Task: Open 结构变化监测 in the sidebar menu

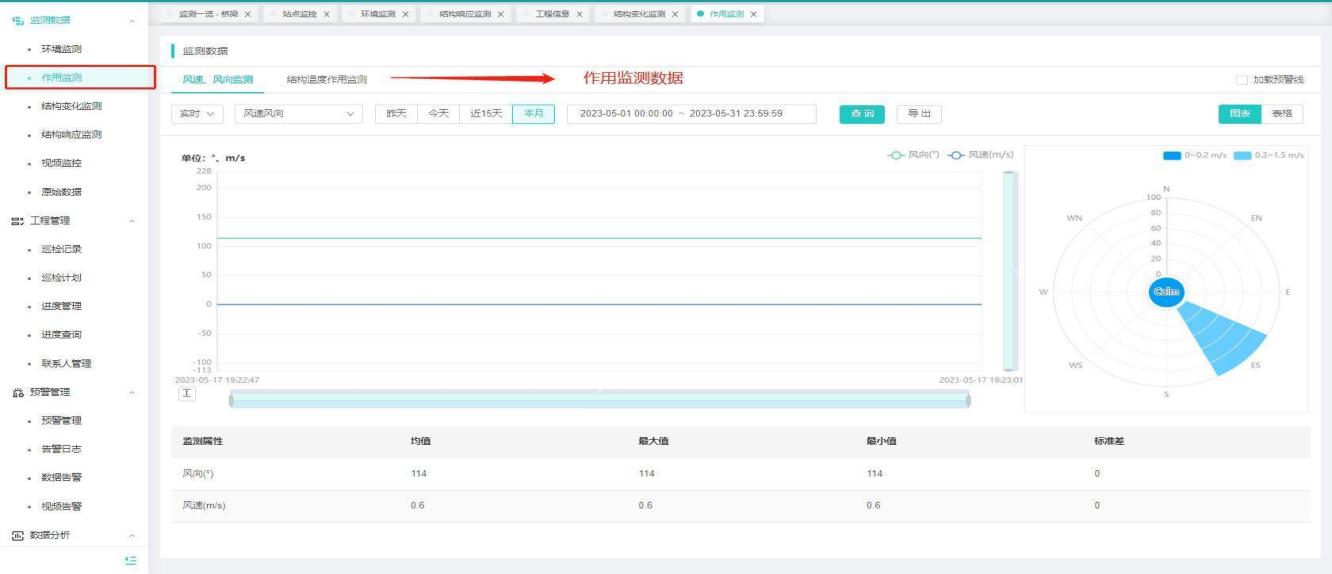Action: pos(71,106)
